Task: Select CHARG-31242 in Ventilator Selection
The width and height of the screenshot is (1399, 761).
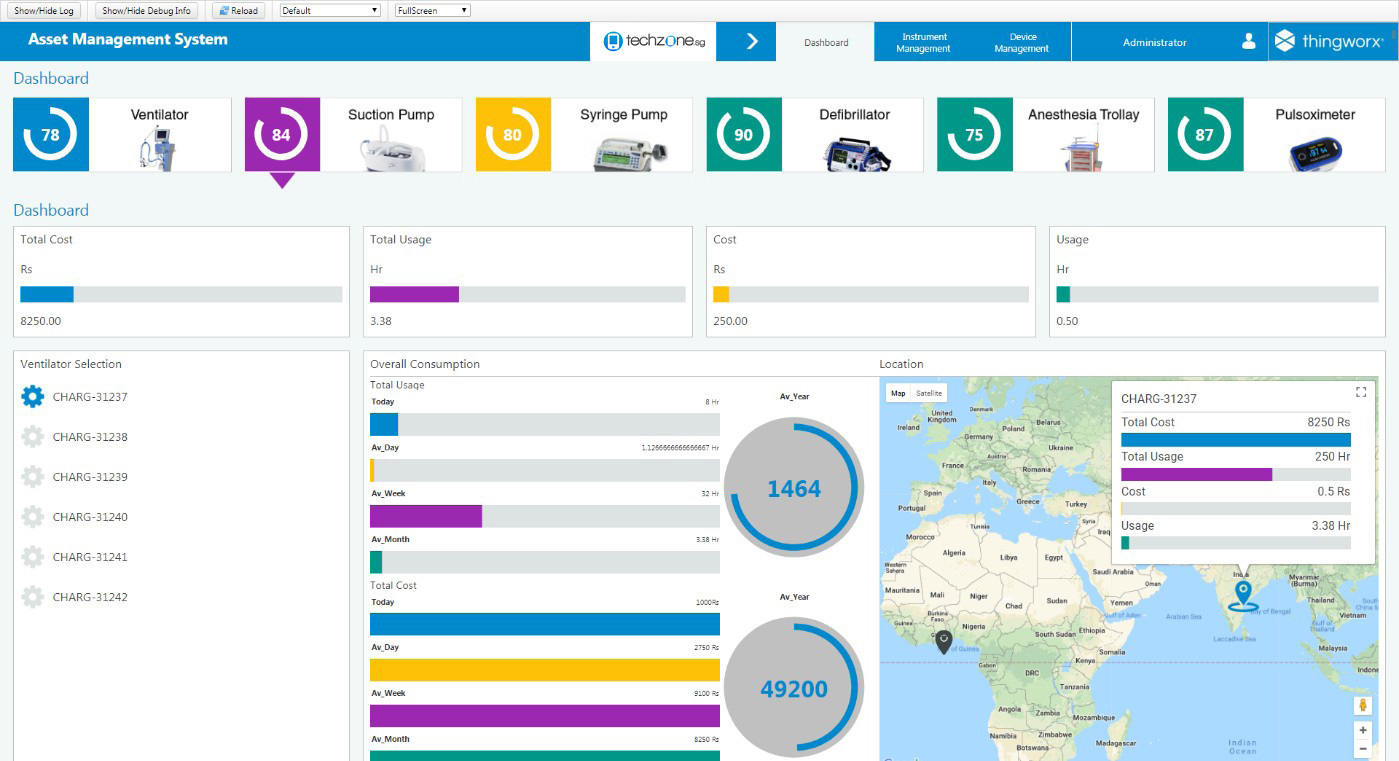Action: pyautogui.click(x=90, y=597)
